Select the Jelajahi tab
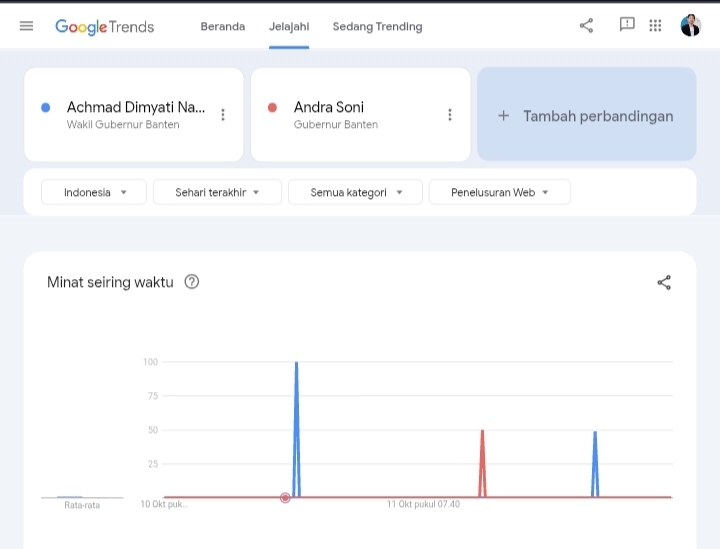Screen dimensions: 720x549 pos(289,27)
